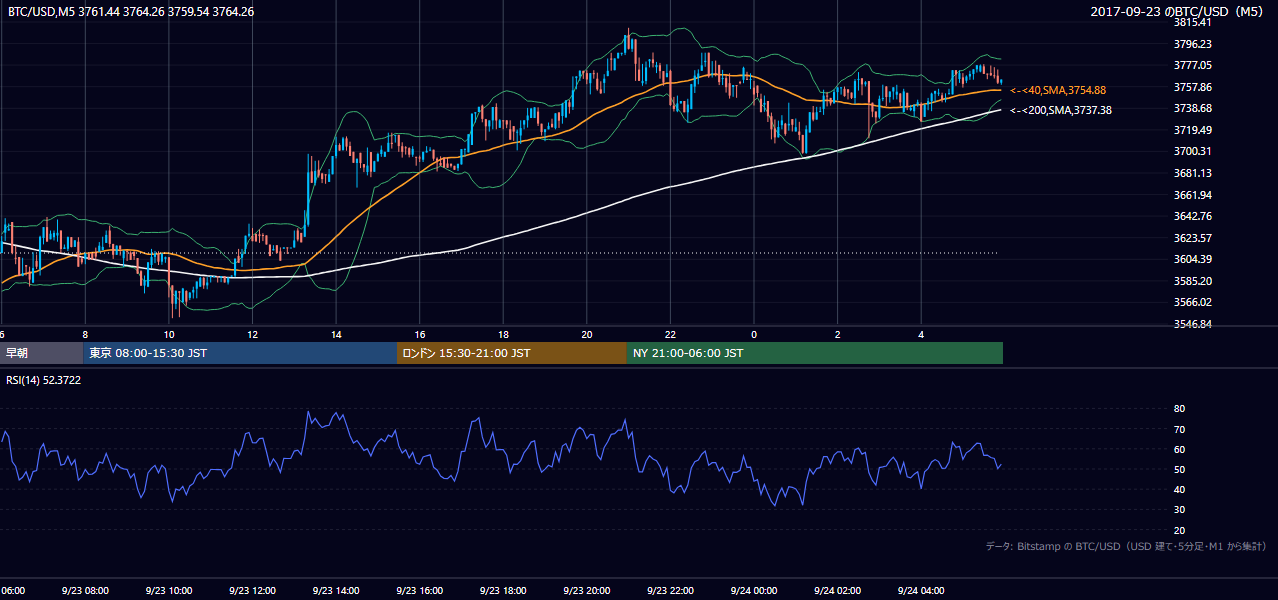Select the 200 SMA label 3737.38
Viewport: 1278px width, 600px height.
1060,110
